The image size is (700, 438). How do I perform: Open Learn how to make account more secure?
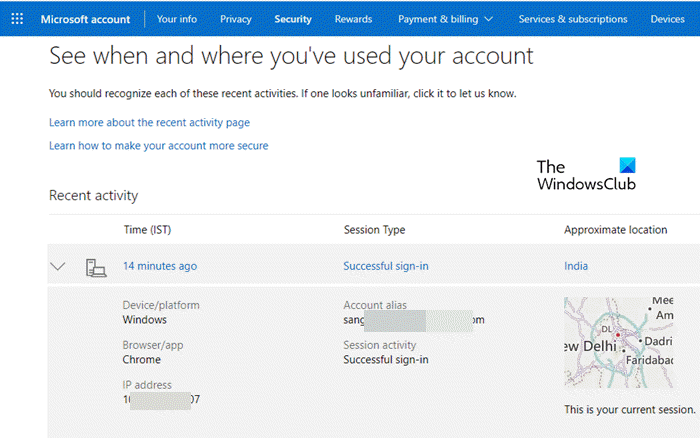pos(158,145)
